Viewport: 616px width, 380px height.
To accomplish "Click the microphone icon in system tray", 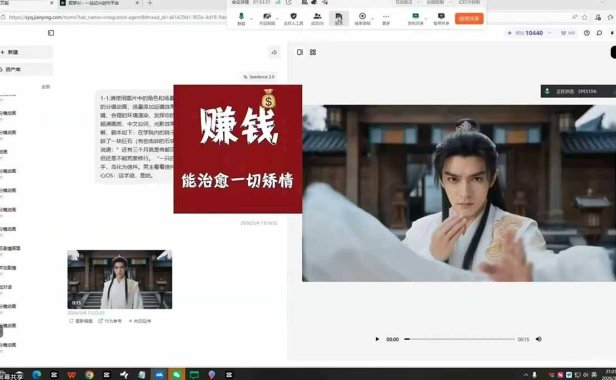I will point(534,375).
